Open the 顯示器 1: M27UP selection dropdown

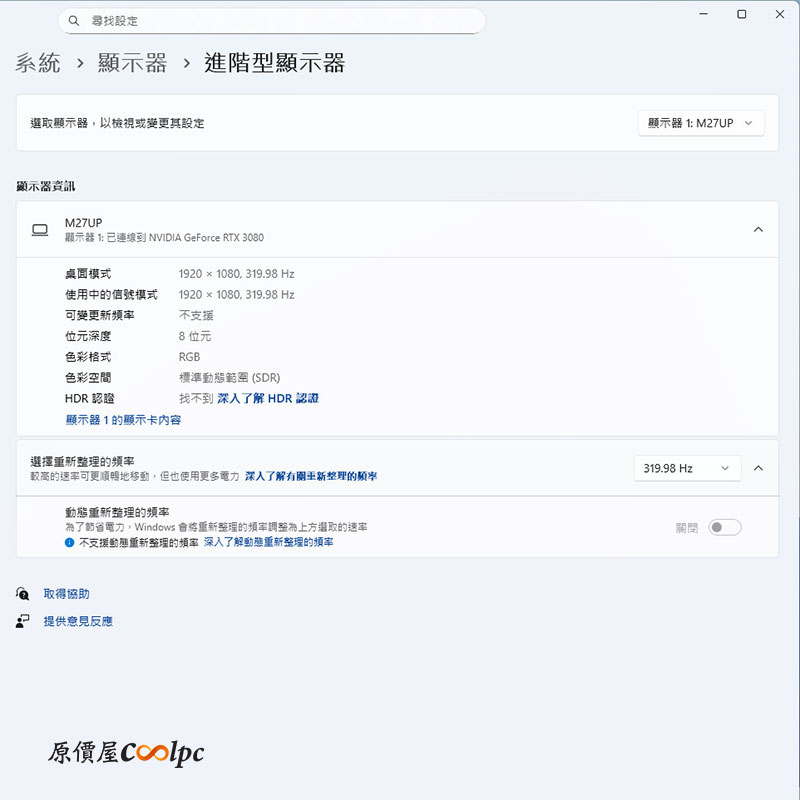point(701,123)
